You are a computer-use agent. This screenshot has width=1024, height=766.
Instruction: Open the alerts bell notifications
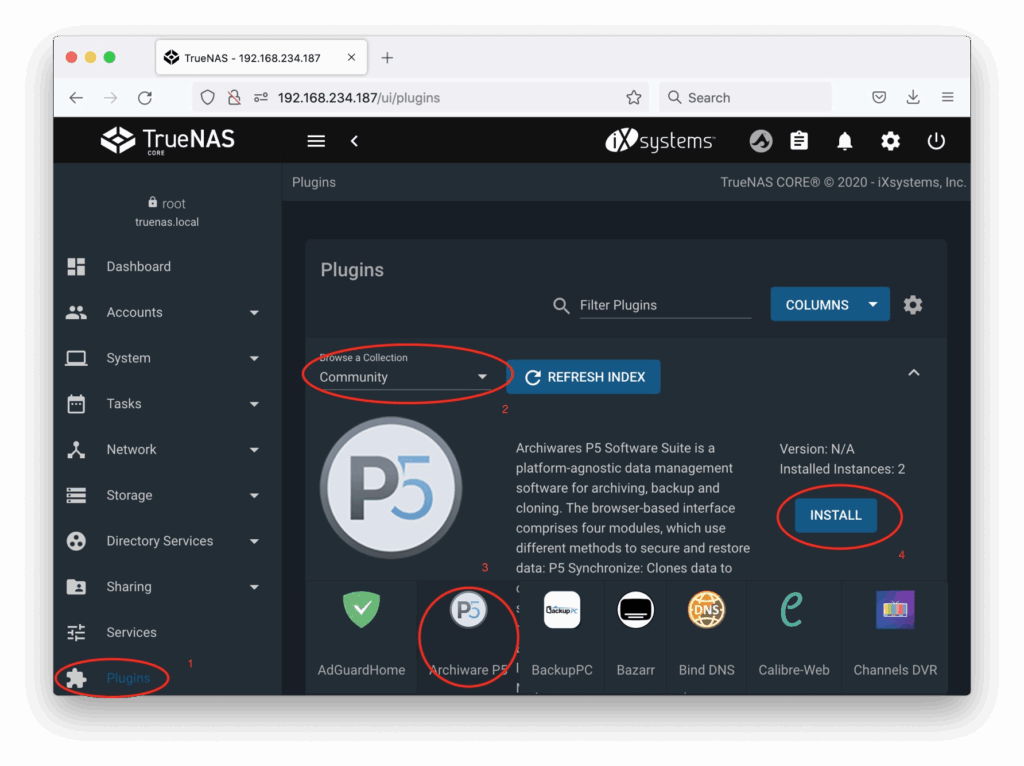point(845,141)
